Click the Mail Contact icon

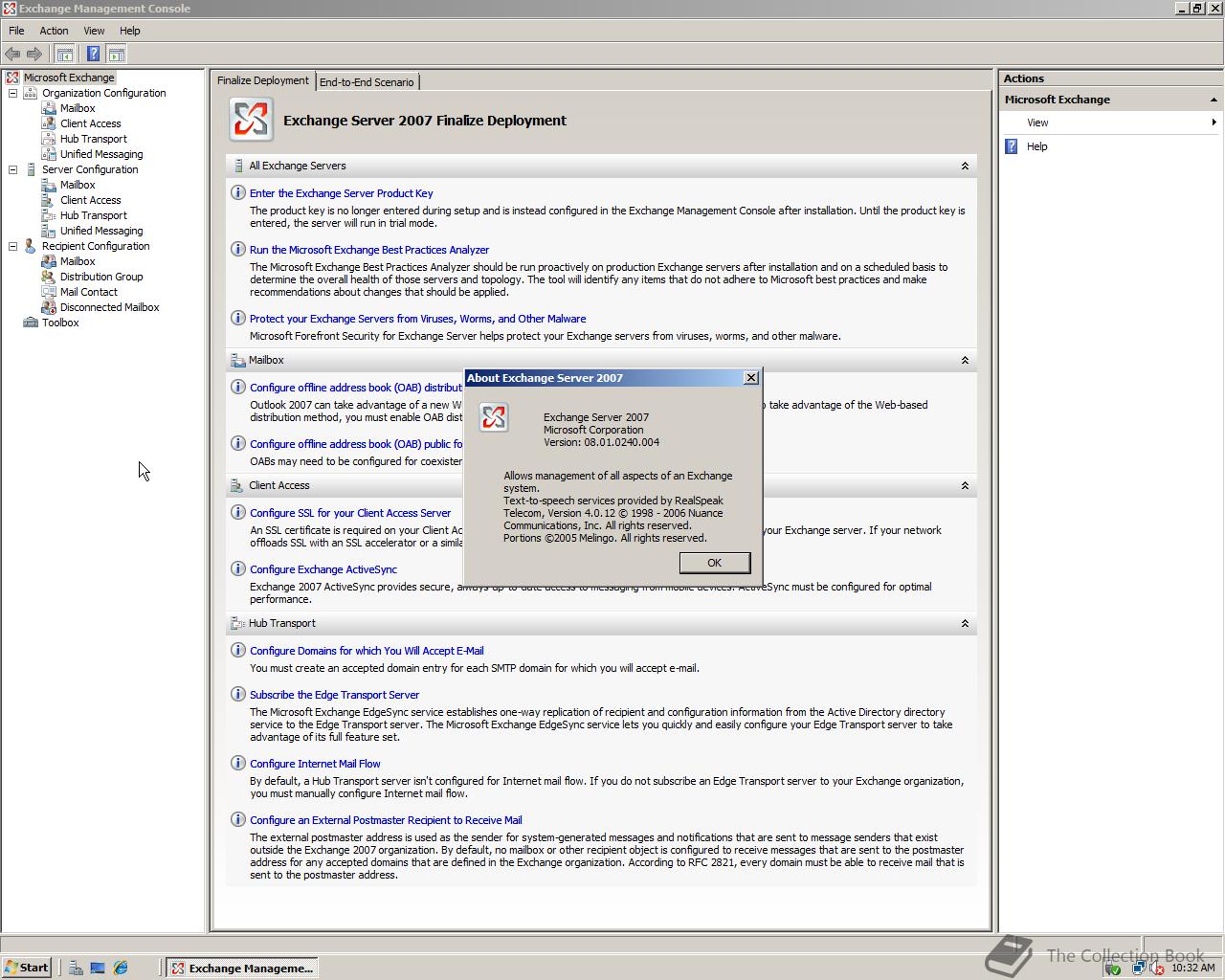49,292
